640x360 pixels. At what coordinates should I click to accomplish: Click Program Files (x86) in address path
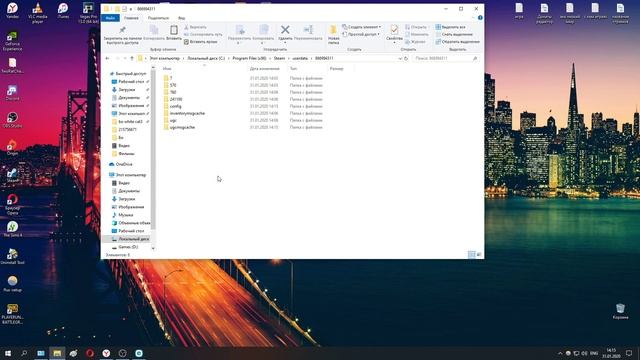[x=249, y=58]
